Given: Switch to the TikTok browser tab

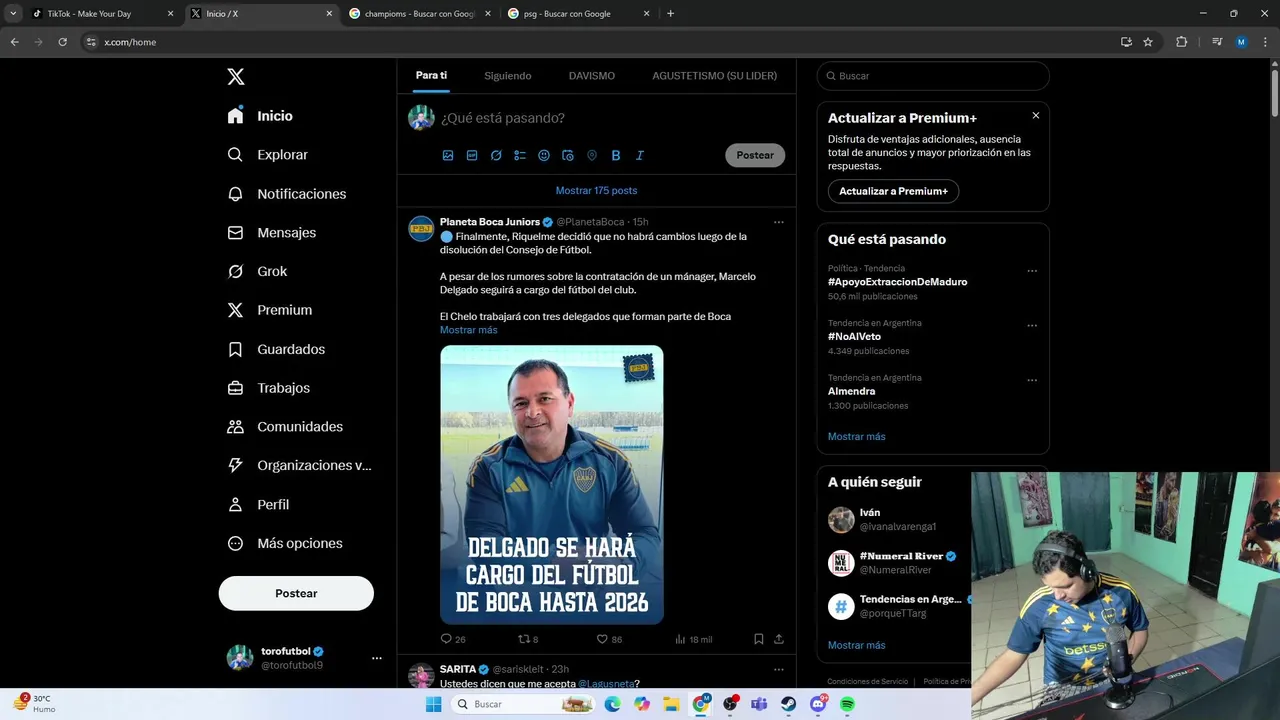Looking at the screenshot, I should pos(103,14).
